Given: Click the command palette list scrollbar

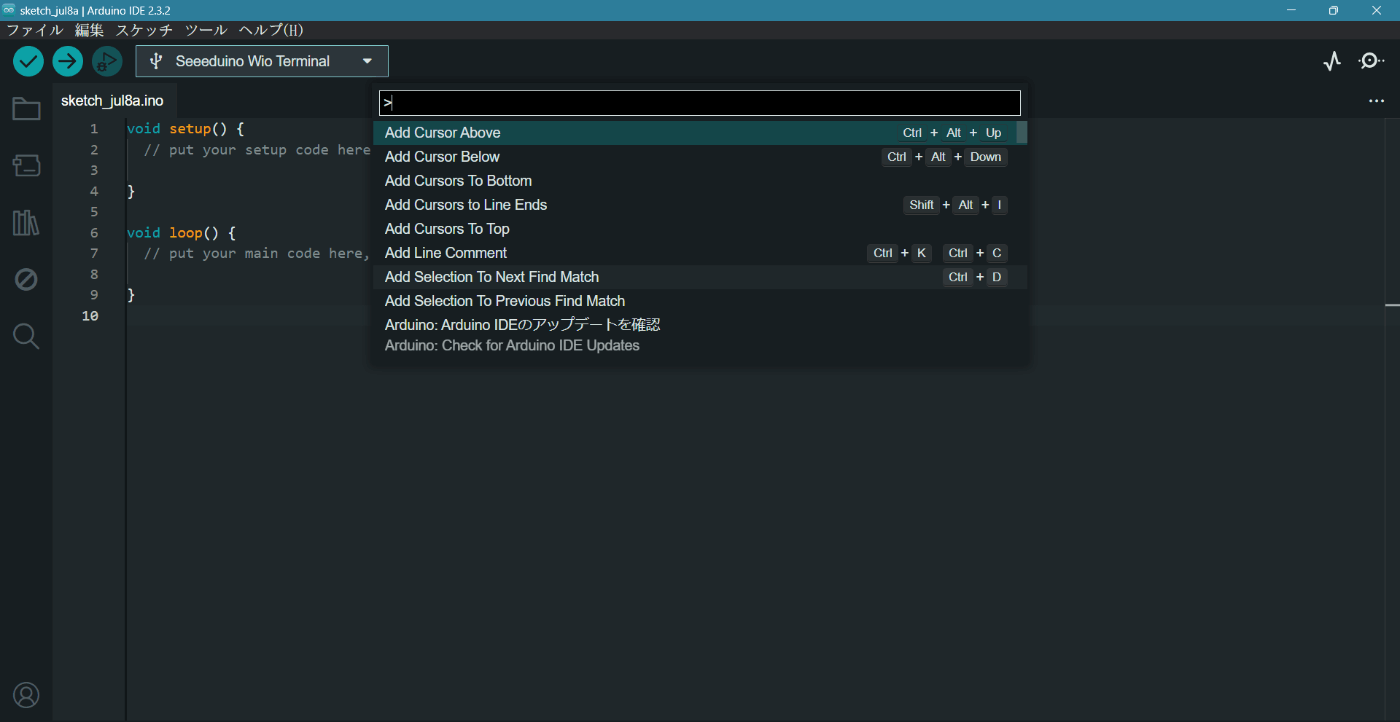Looking at the screenshot, I should (x=1022, y=133).
